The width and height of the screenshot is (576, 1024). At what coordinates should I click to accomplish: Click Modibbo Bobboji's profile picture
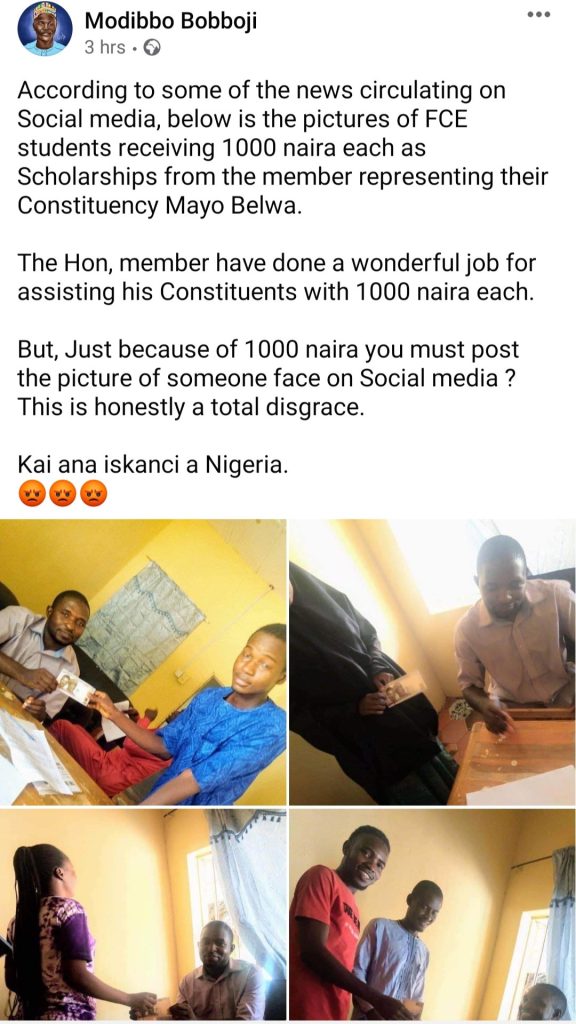tap(45, 29)
